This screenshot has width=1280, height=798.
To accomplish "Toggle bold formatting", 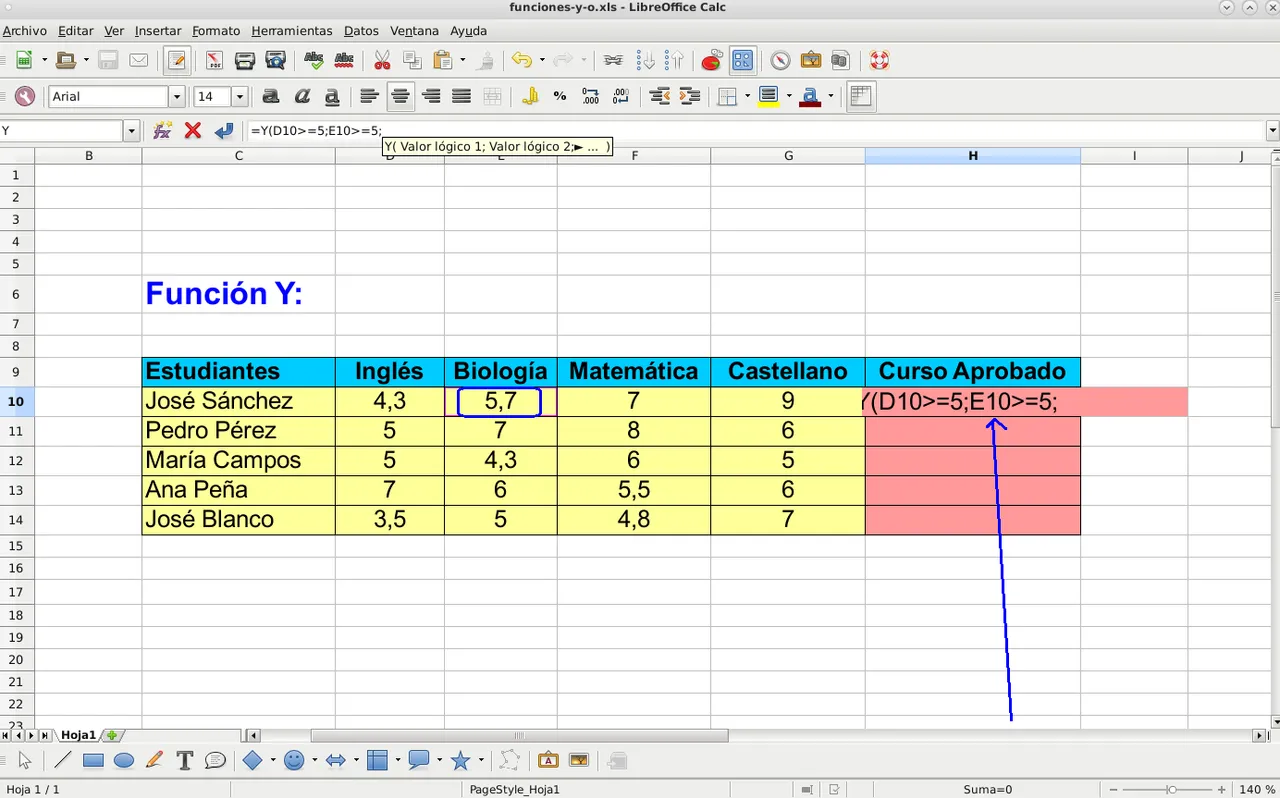I will [x=270, y=96].
